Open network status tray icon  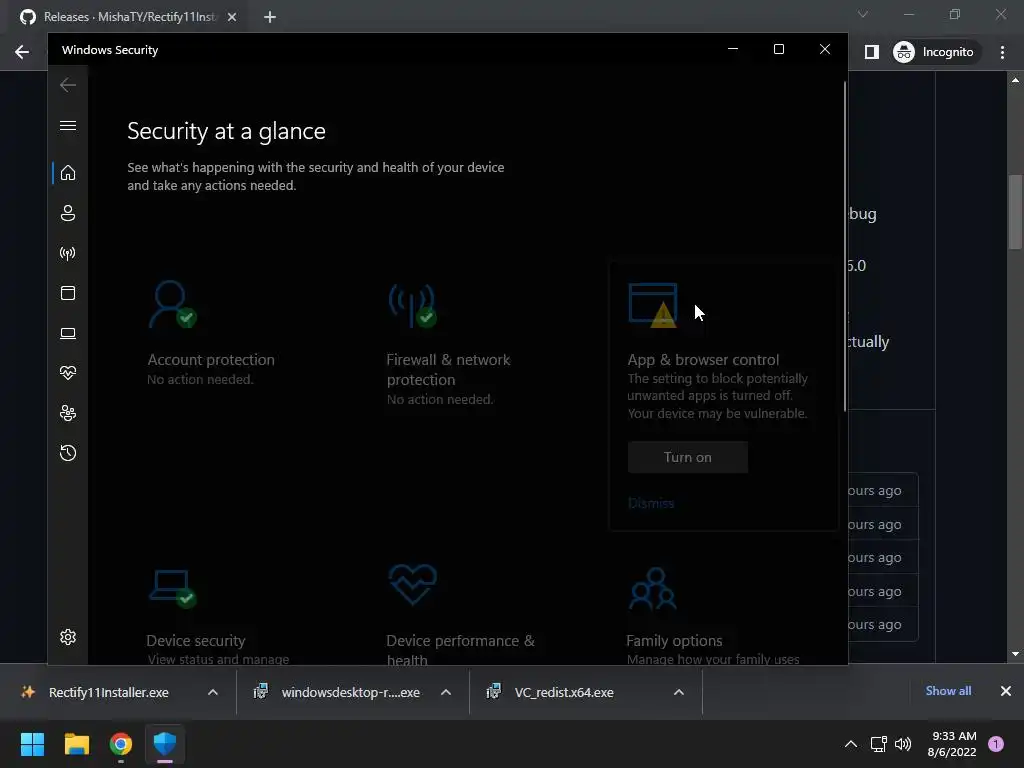(879, 744)
